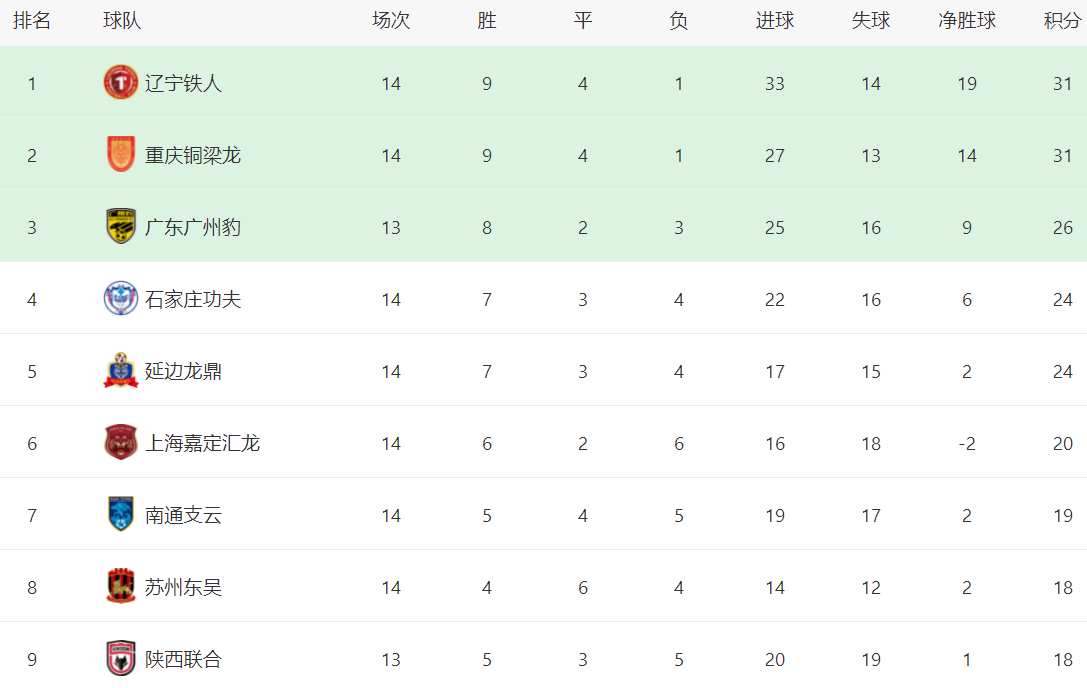Click the 辽宁铁人 team logo
The width and height of the screenshot is (1087, 688).
point(121,83)
